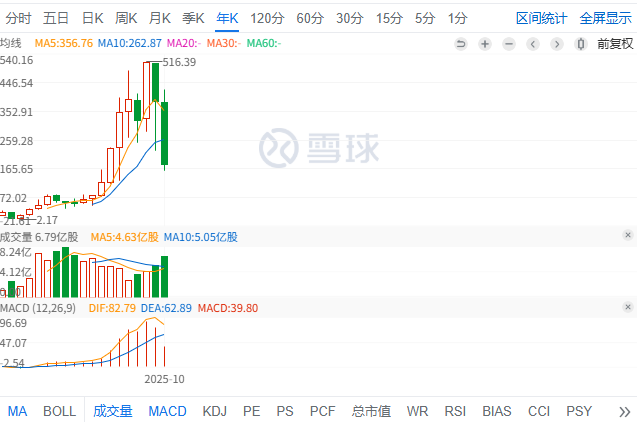Toggle the MA indicator at the bottom

point(18,411)
